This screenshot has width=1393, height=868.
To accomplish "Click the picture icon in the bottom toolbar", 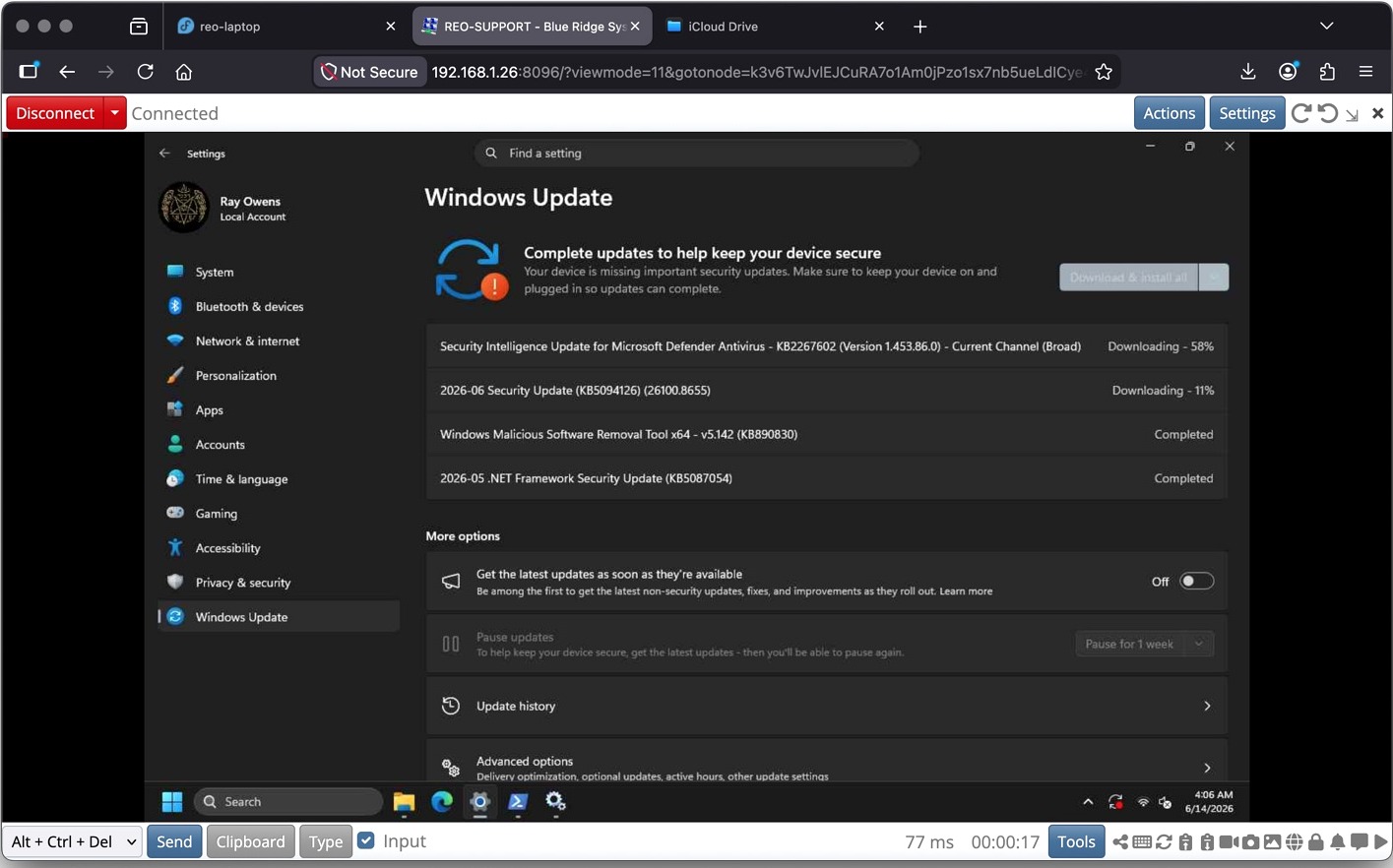I will click(1272, 841).
